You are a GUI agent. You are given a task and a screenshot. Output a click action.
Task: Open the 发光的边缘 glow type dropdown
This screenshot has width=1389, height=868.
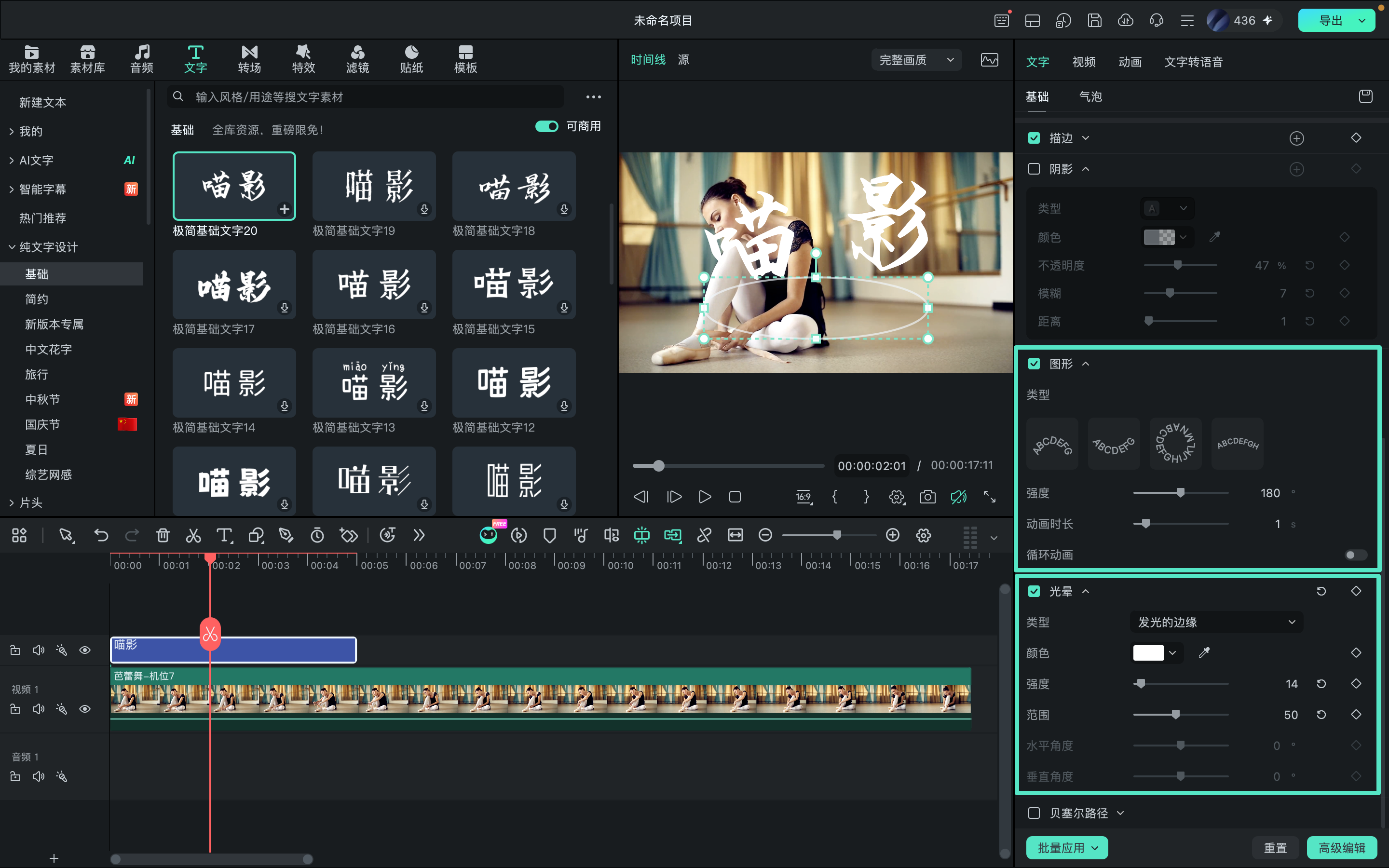(1216, 622)
